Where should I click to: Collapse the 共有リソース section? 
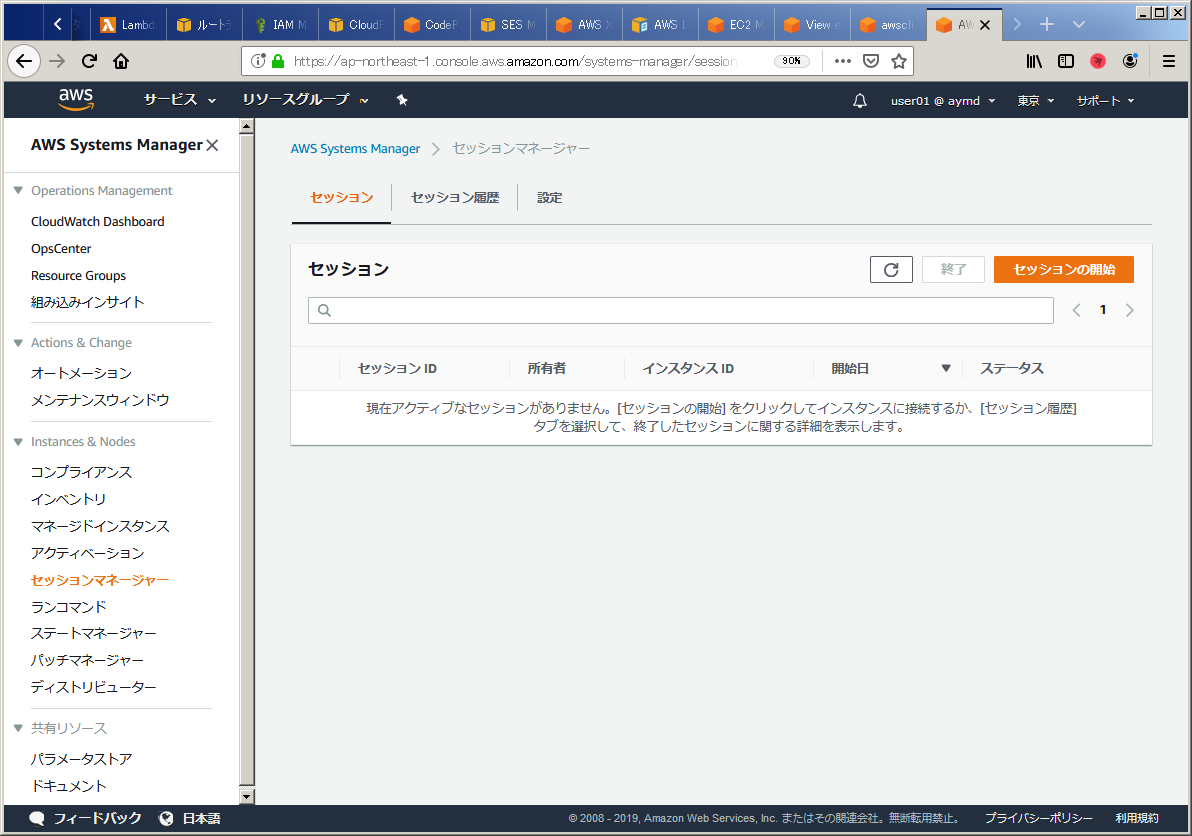coord(18,728)
